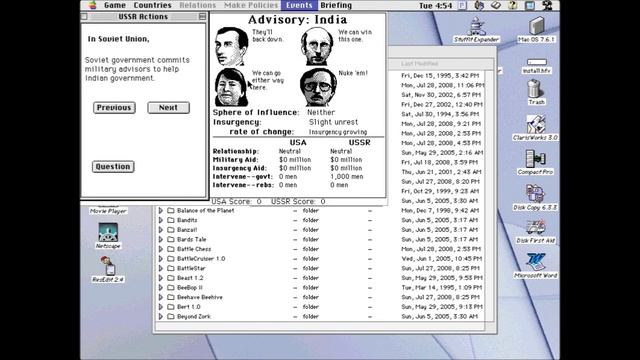
Task: Select the Netscape desktop icon
Action: (108, 232)
